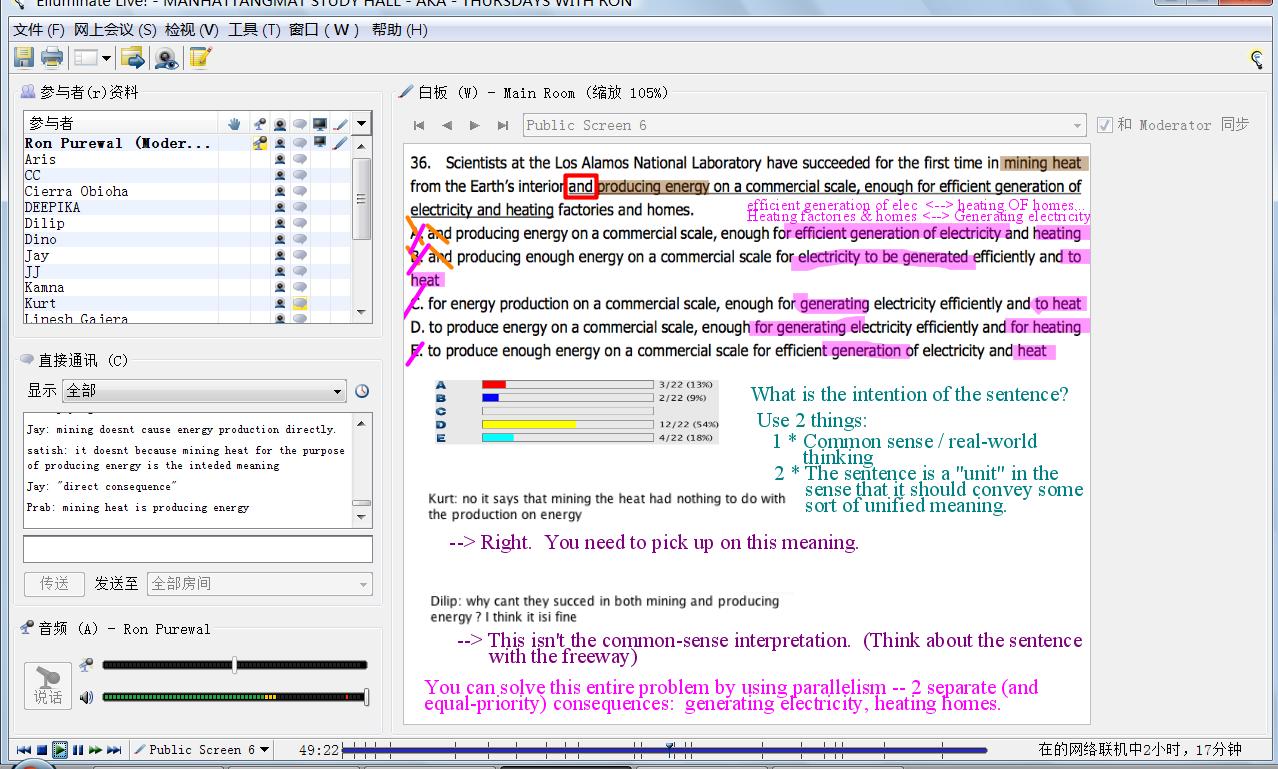This screenshot has height=769, width=1278.
Task: Open the 窗口 (W) menu
Action: 324,29
